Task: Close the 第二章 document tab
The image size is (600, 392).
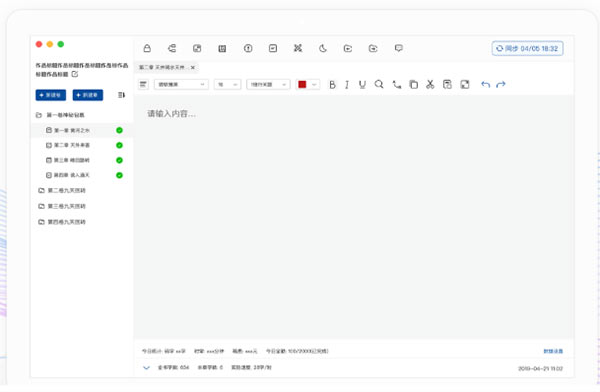Action: [x=193, y=67]
